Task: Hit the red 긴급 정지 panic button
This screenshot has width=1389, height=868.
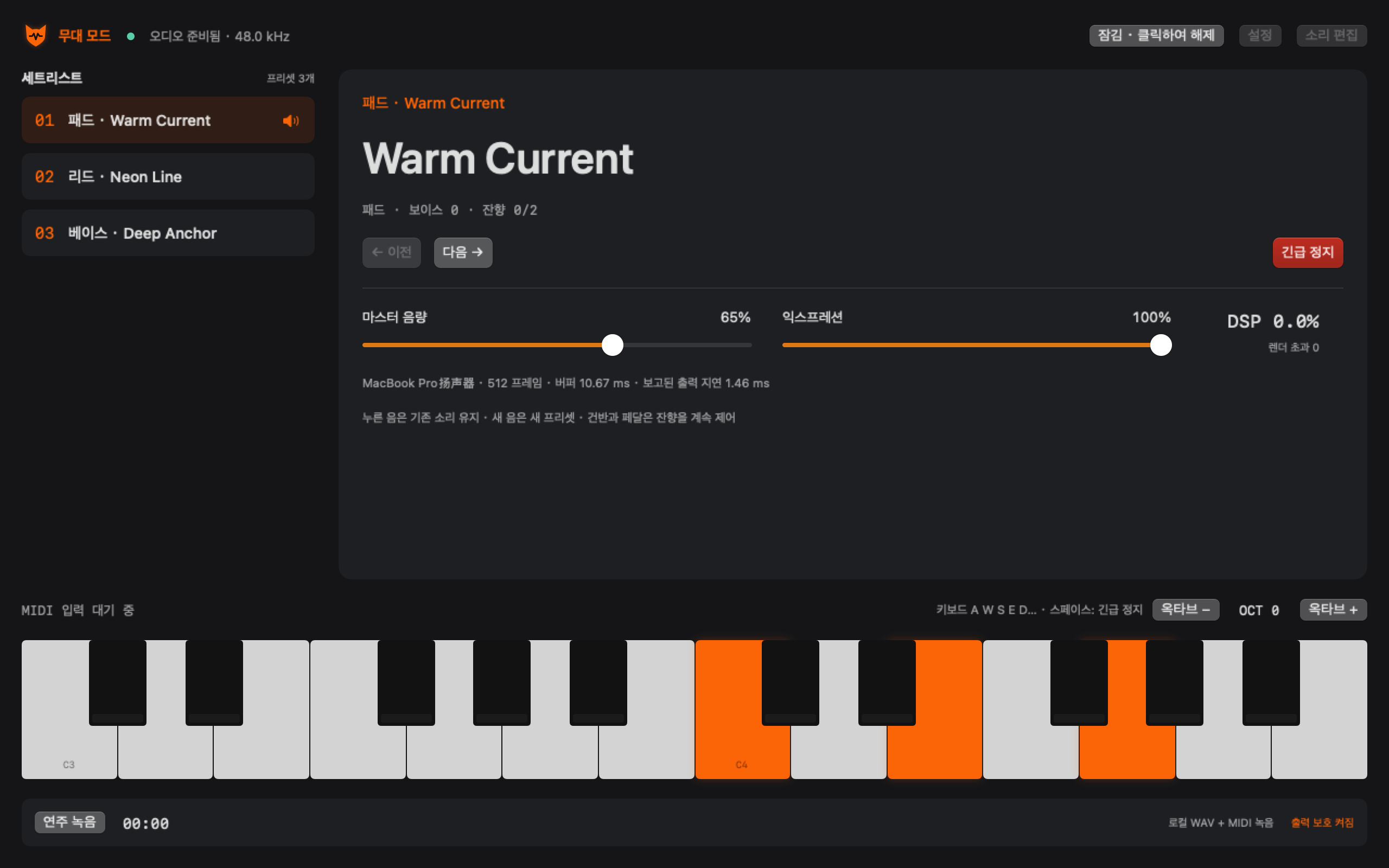Action: pyautogui.click(x=1308, y=252)
